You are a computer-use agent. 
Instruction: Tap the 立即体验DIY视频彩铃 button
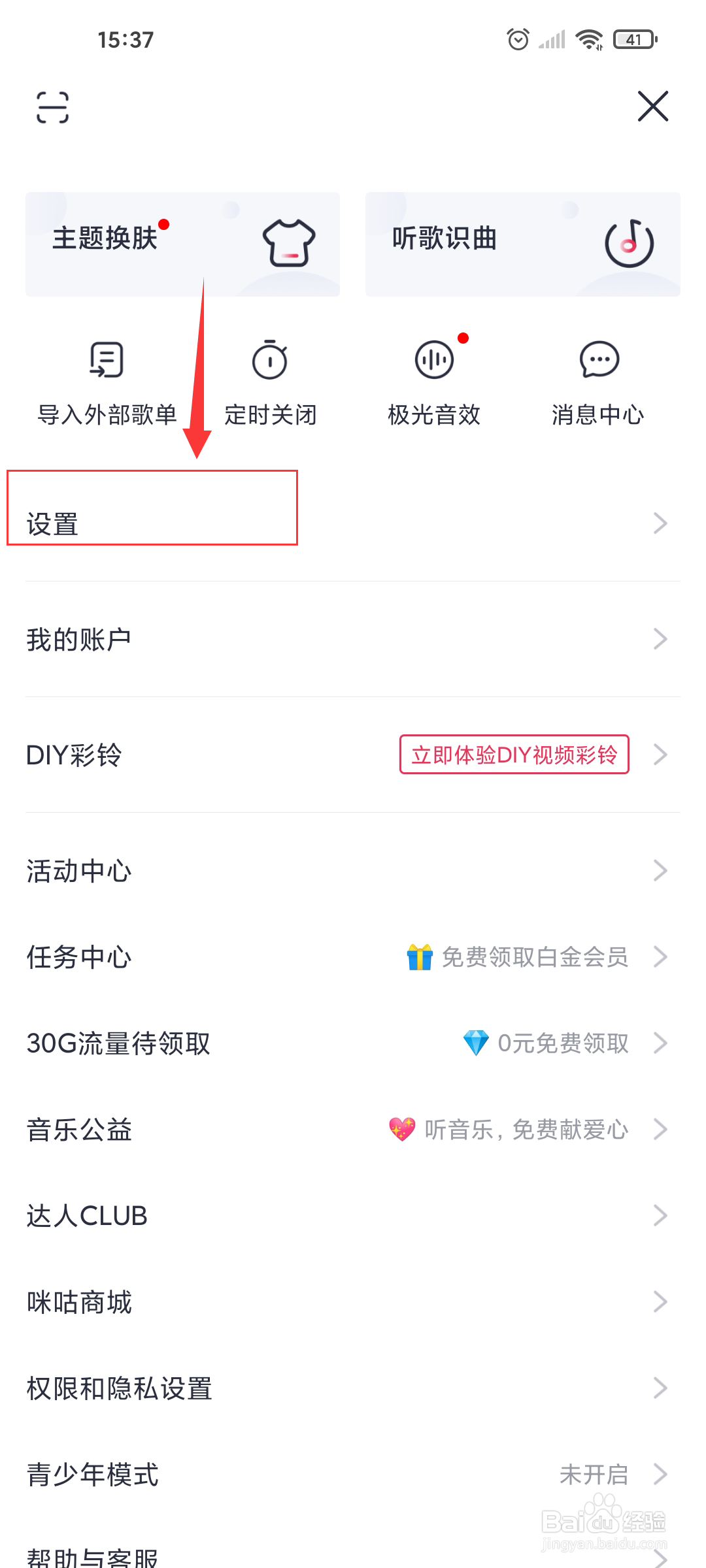click(514, 755)
